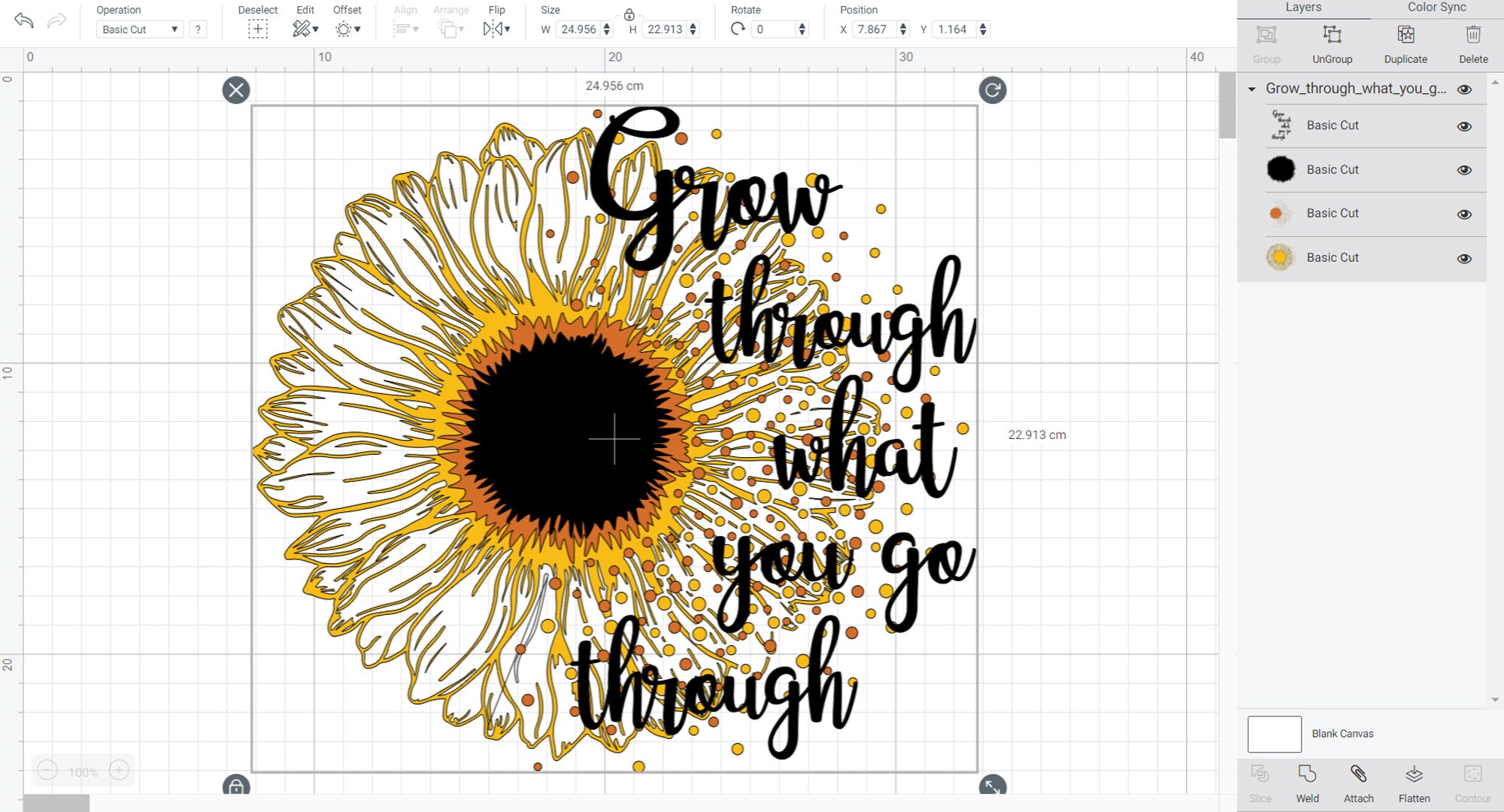The width and height of the screenshot is (1504, 812).
Task: Hide the black Basic Cut layer
Action: 1465,169
